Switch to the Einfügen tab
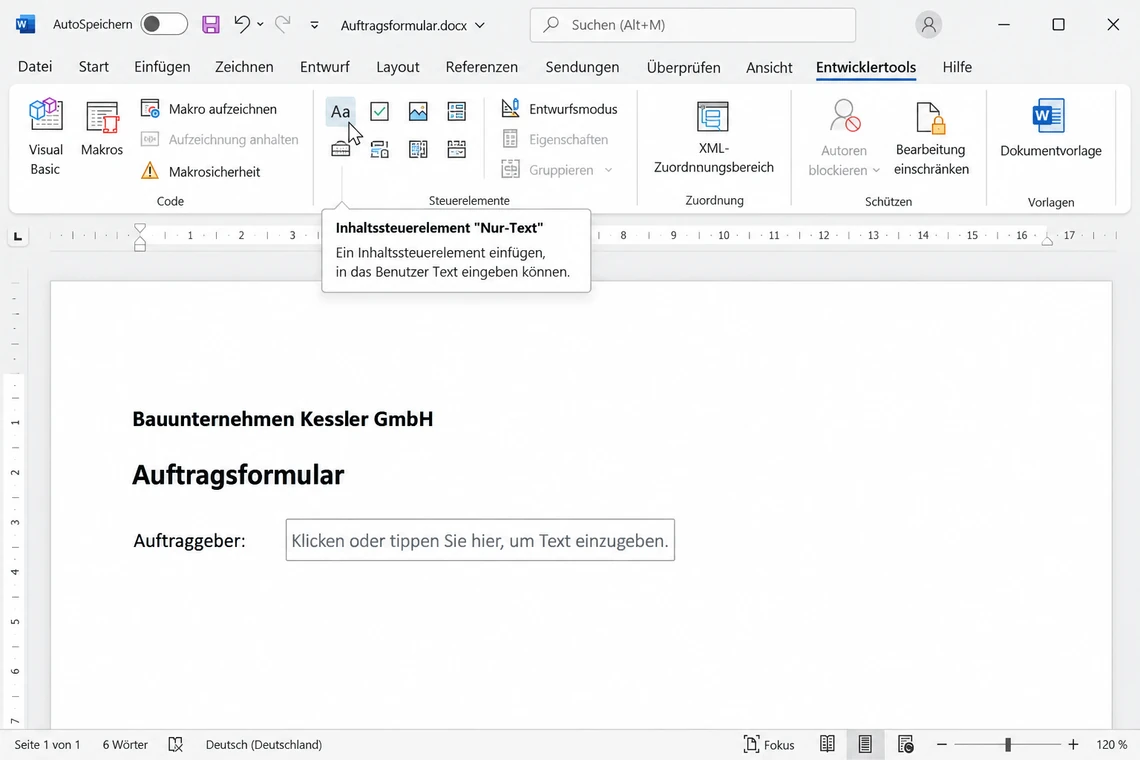The image size is (1140, 760). point(162,67)
